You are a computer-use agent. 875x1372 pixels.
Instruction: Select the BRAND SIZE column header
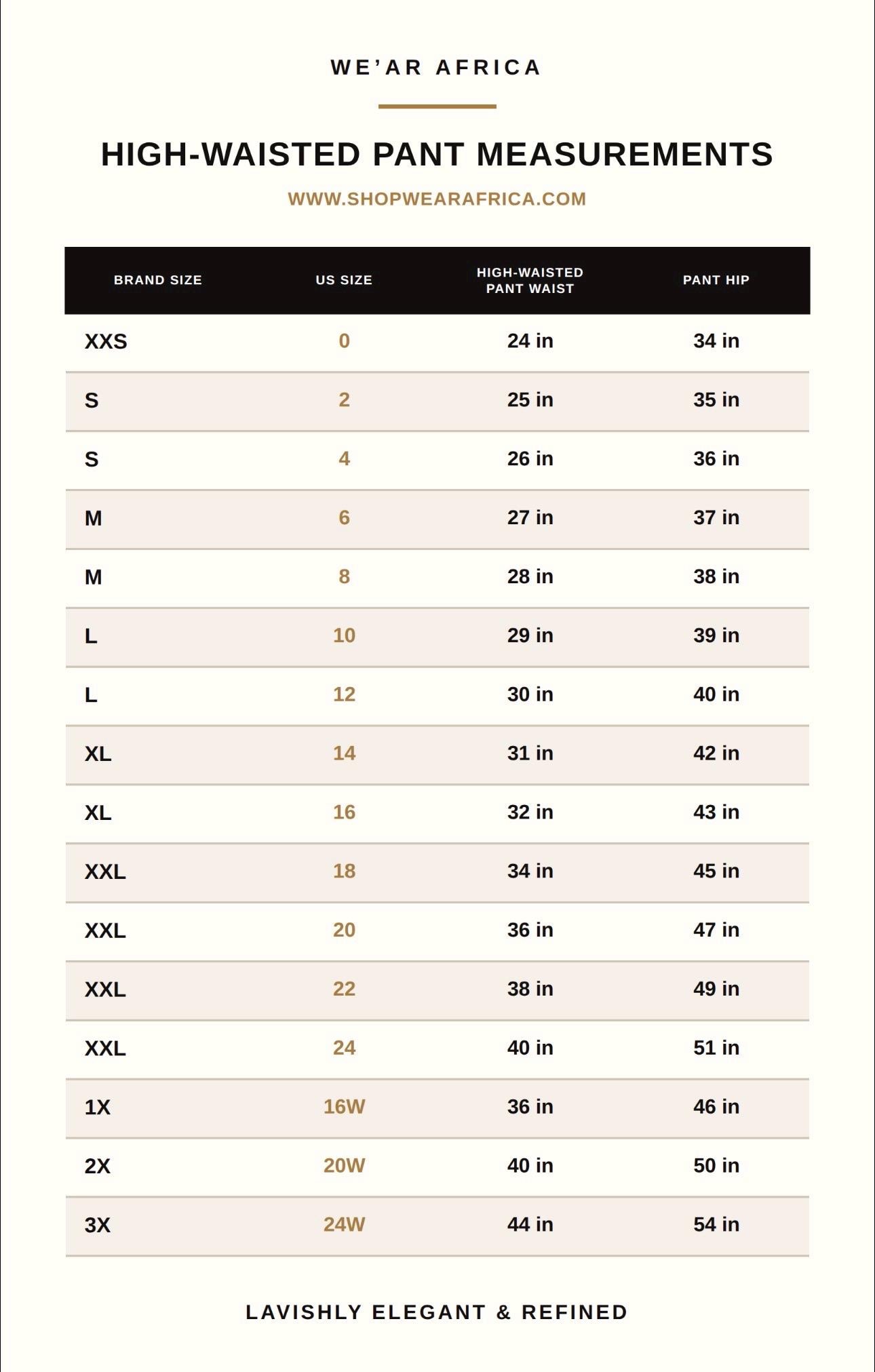(158, 280)
